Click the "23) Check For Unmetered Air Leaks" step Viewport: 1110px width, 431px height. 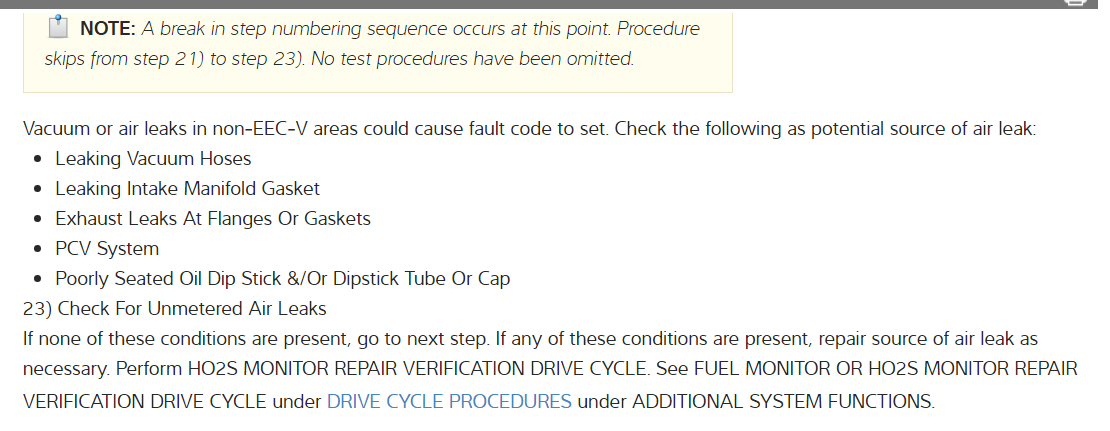[x=175, y=308]
